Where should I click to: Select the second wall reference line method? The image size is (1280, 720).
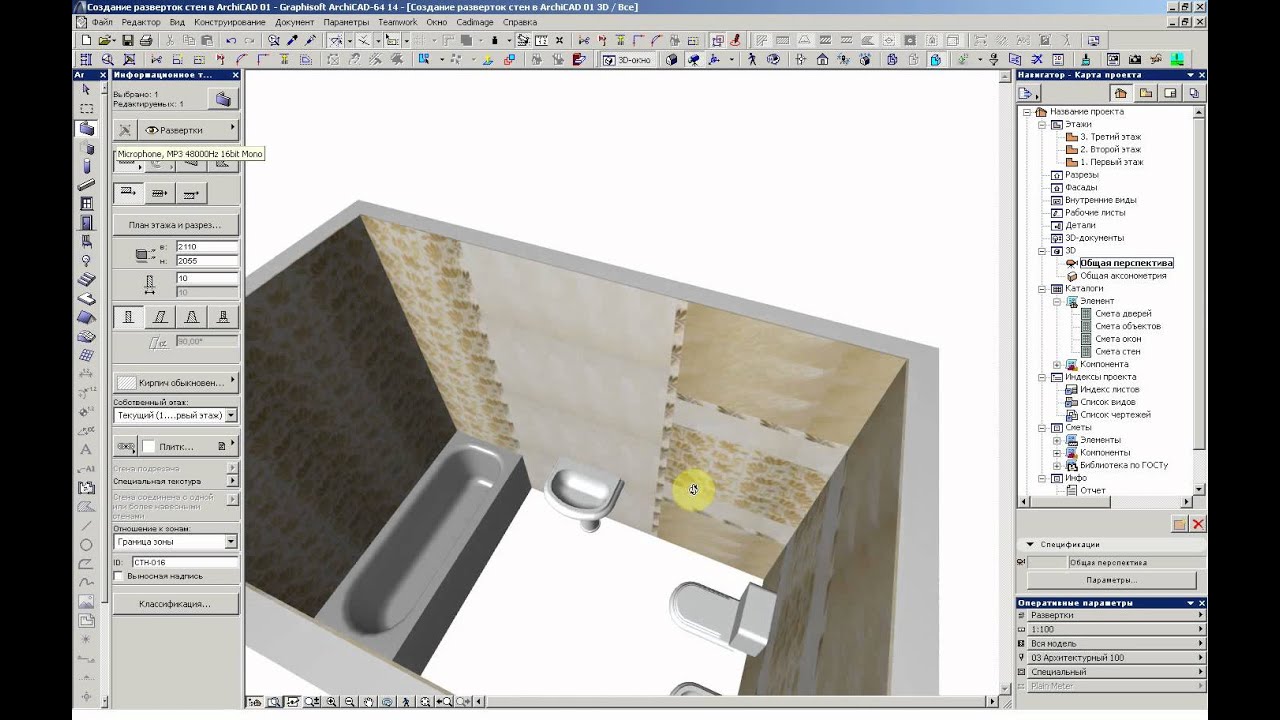click(160, 192)
